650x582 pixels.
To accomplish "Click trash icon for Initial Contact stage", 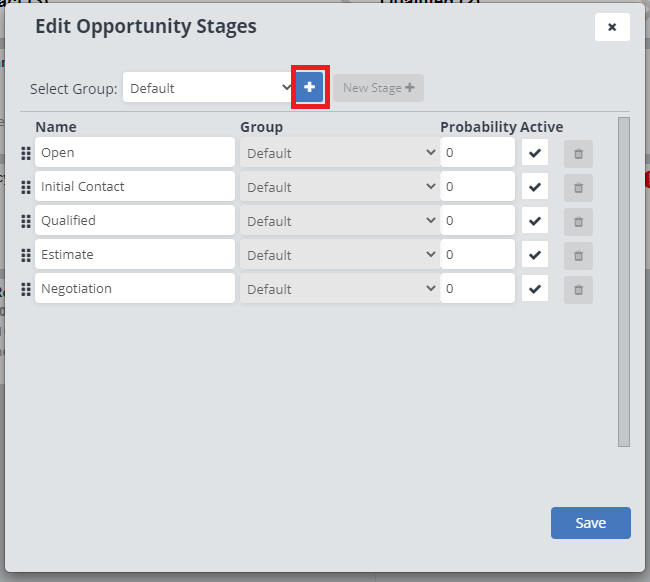I will click(578, 187).
